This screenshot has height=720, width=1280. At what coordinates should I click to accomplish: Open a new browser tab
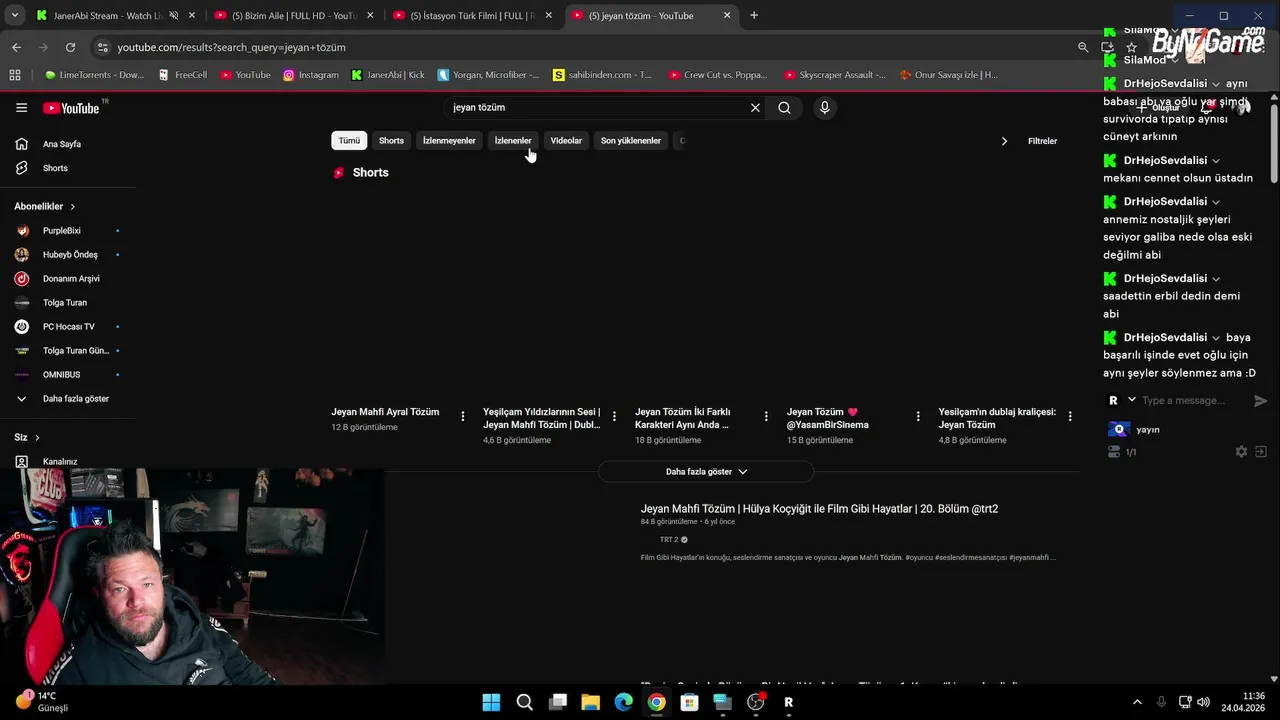coord(754,16)
